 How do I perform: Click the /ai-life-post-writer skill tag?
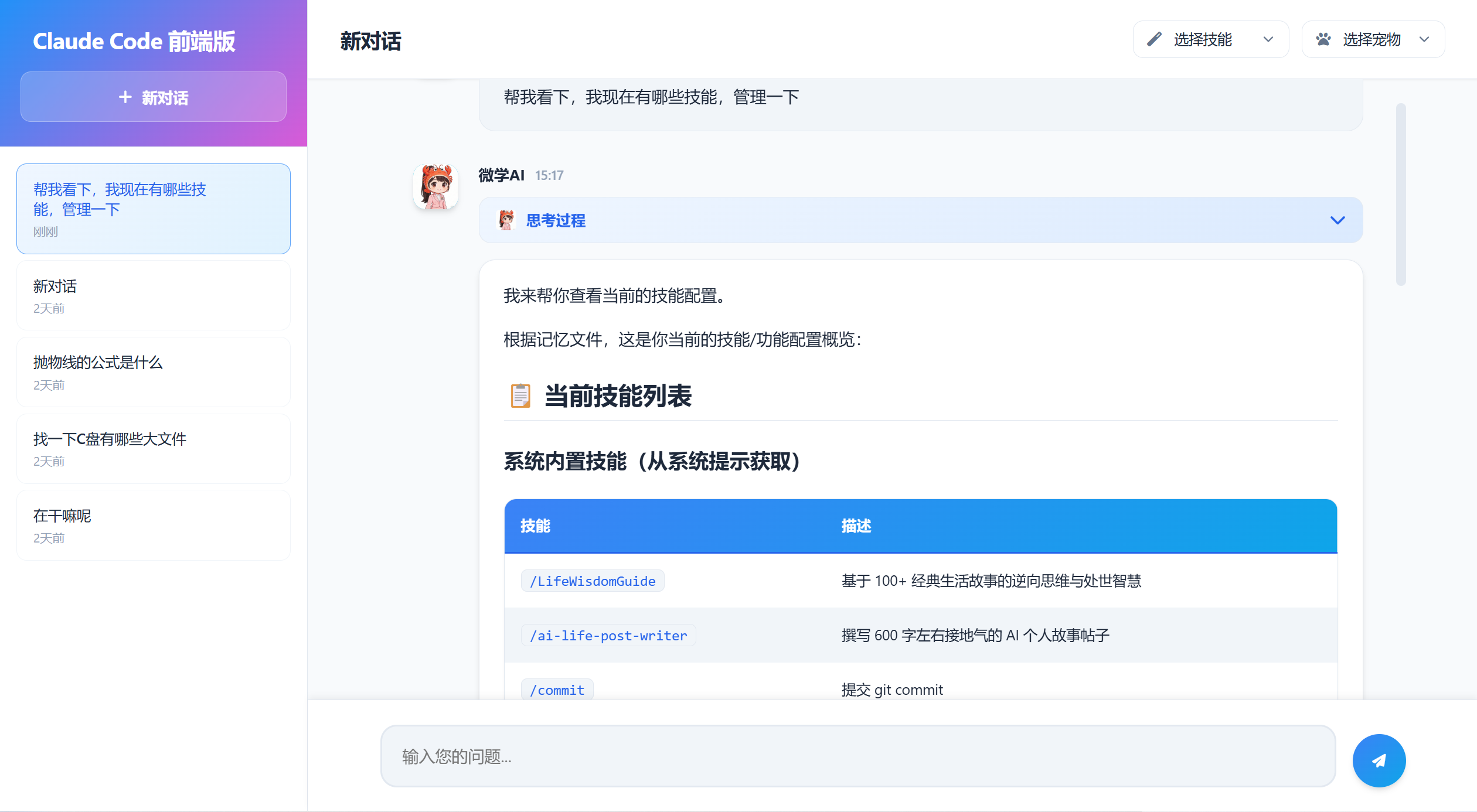[x=608, y=636]
